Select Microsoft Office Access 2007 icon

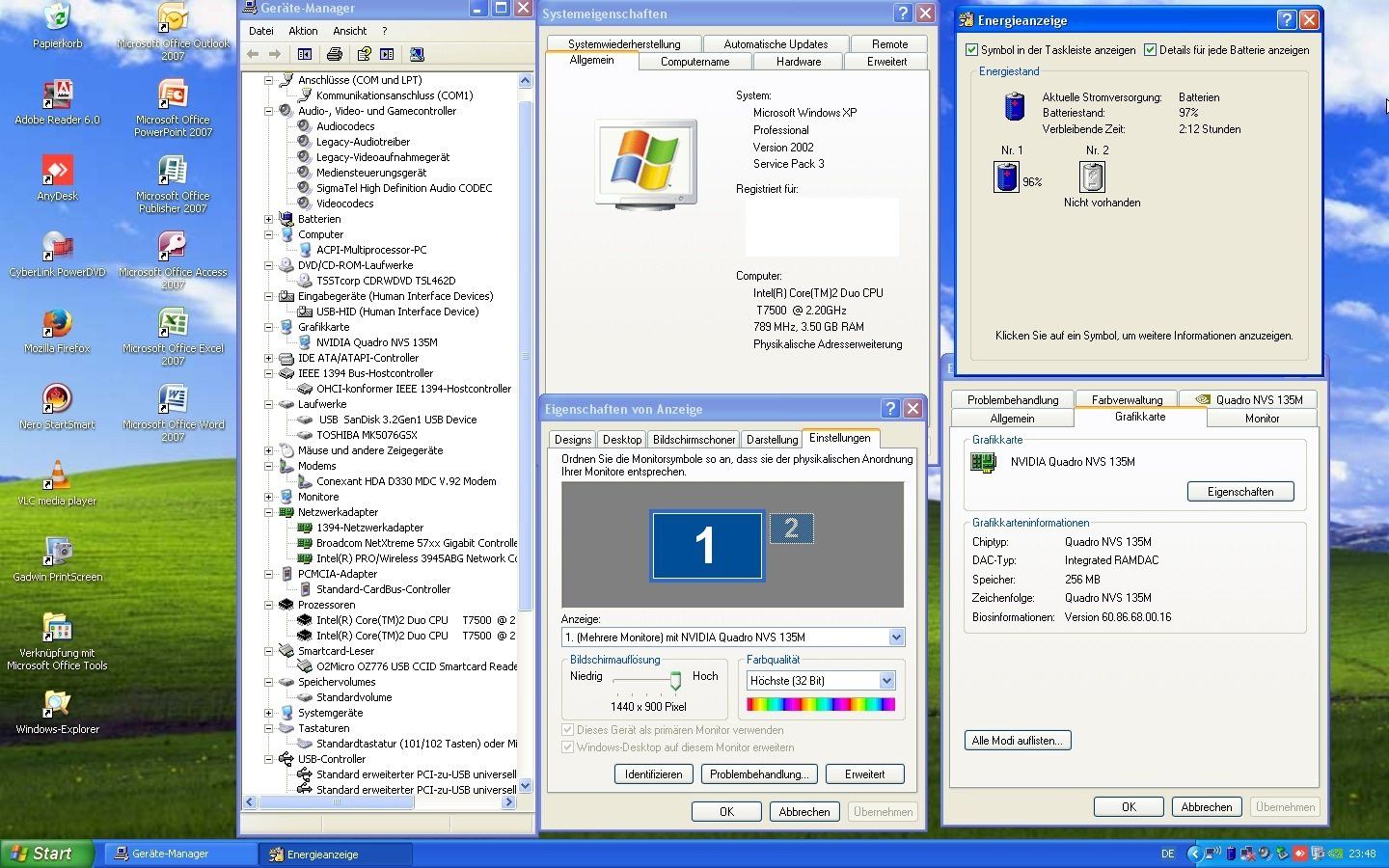pos(173,259)
